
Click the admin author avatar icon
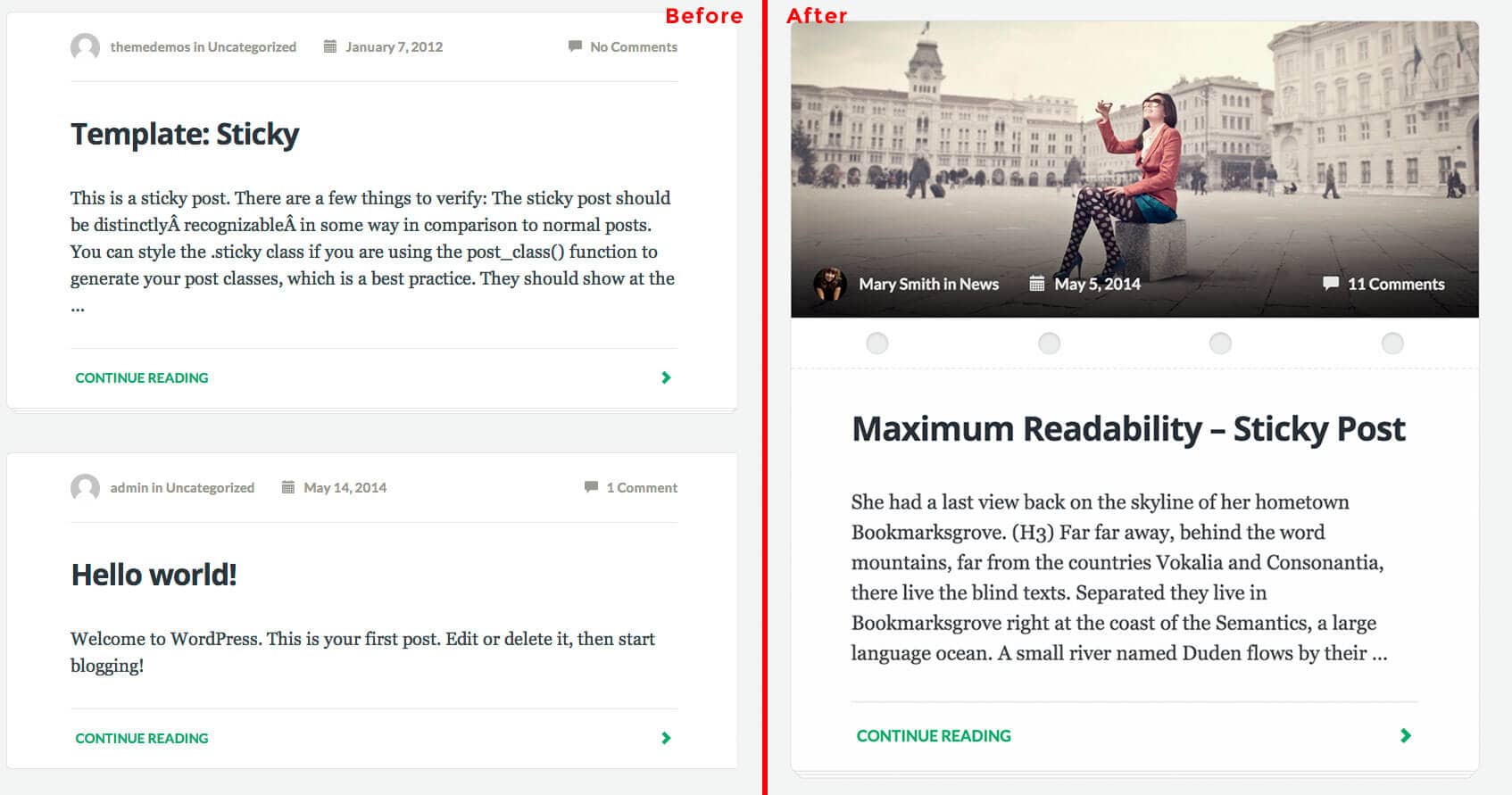click(x=85, y=488)
